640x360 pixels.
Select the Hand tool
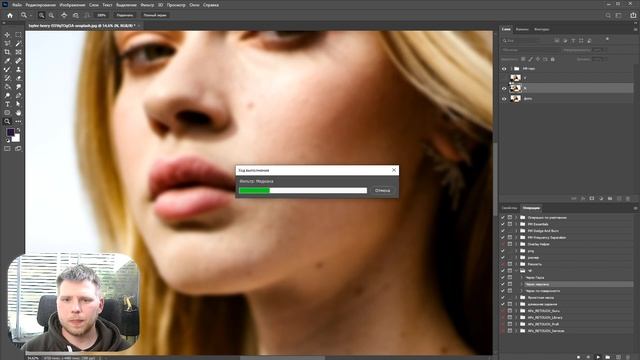(x=18, y=113)
